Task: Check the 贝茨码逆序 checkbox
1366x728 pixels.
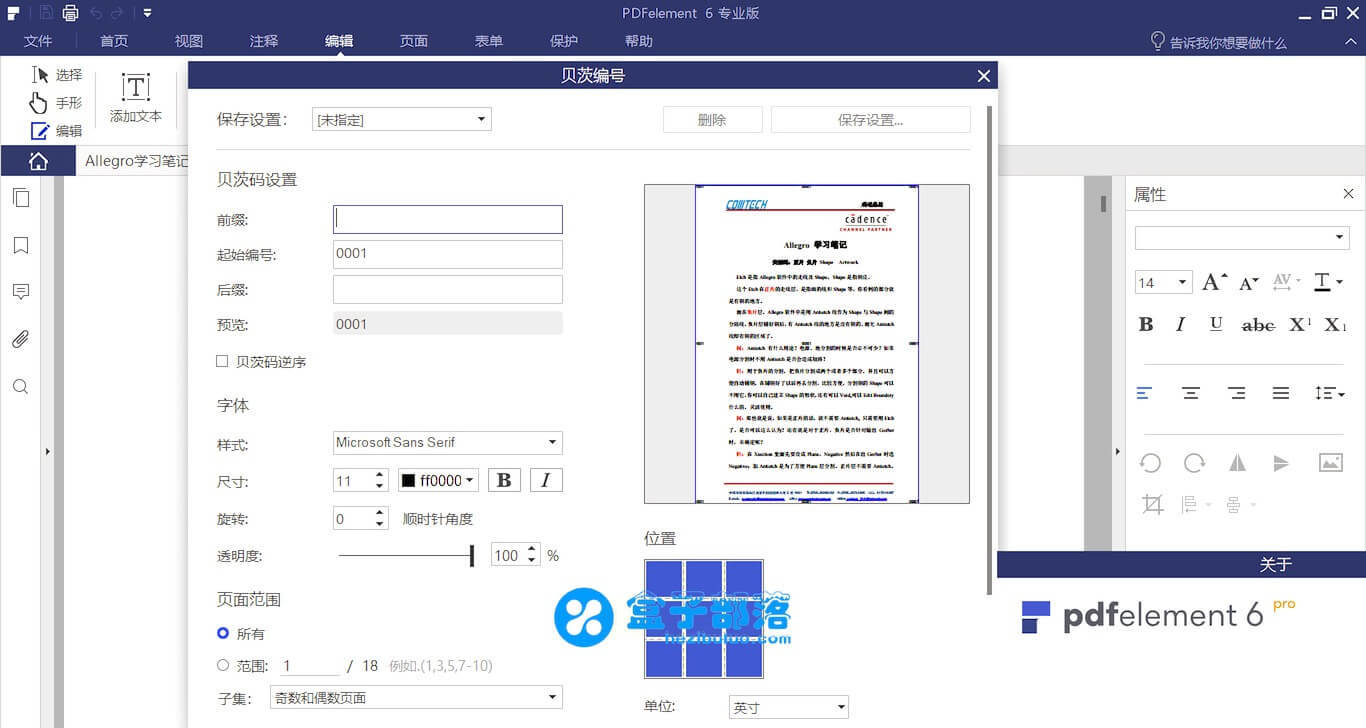Action: 222,362
